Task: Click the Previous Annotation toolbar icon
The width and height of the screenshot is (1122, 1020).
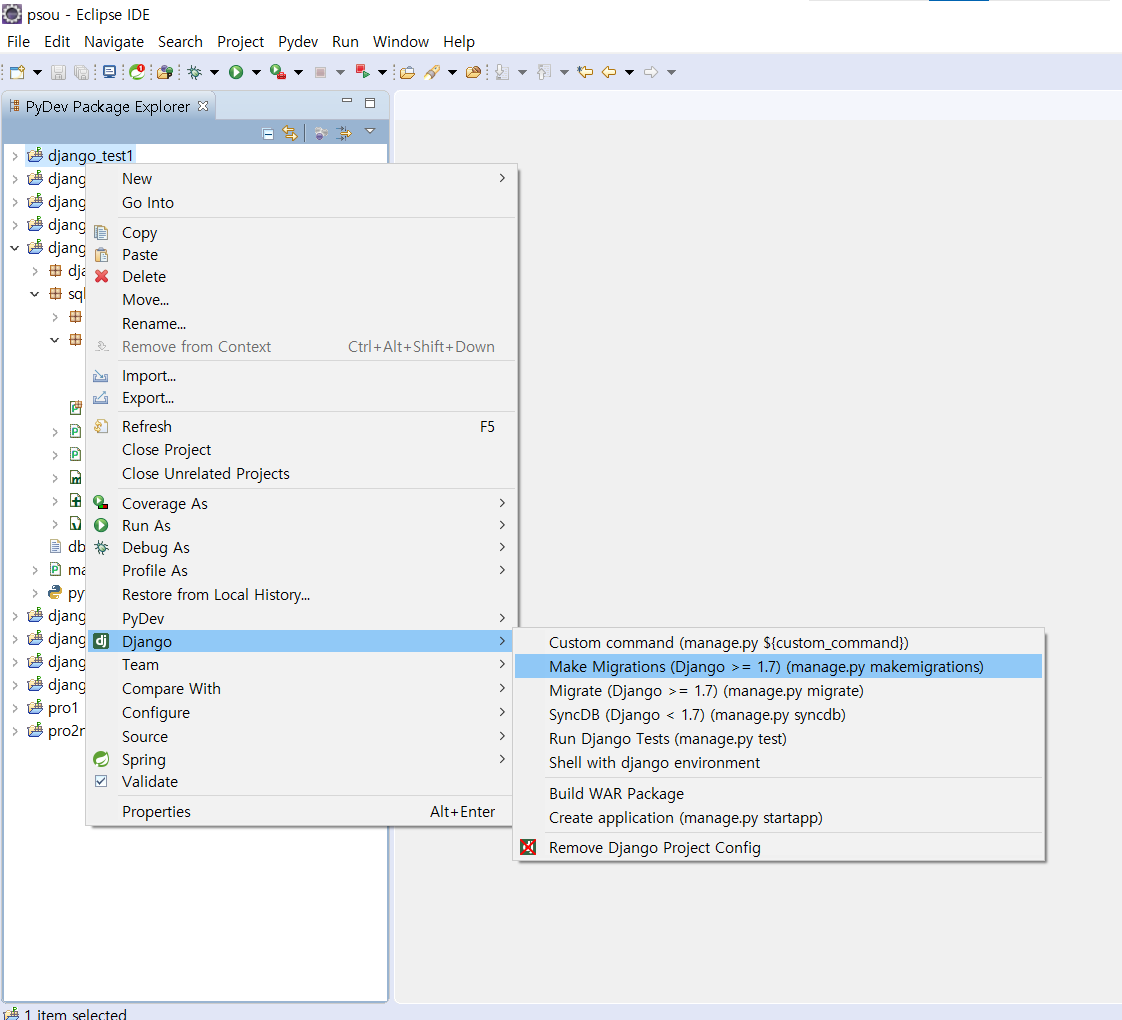Action: pos(544,72)
